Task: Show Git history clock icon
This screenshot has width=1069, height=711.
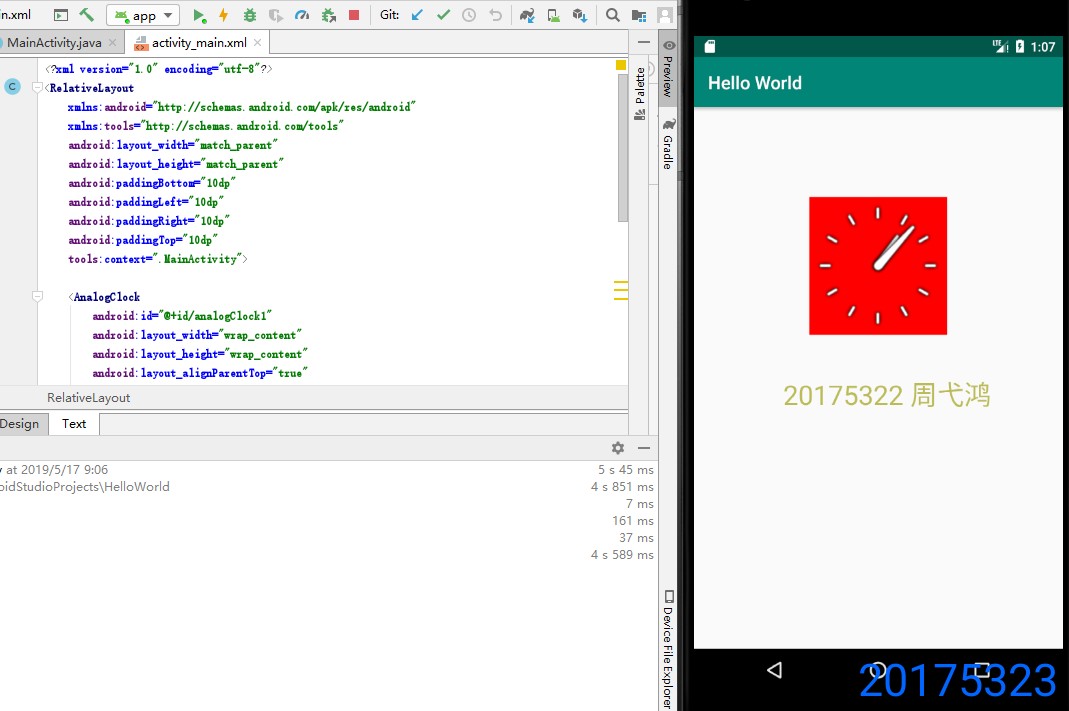Action: click(x=469, y=15)
